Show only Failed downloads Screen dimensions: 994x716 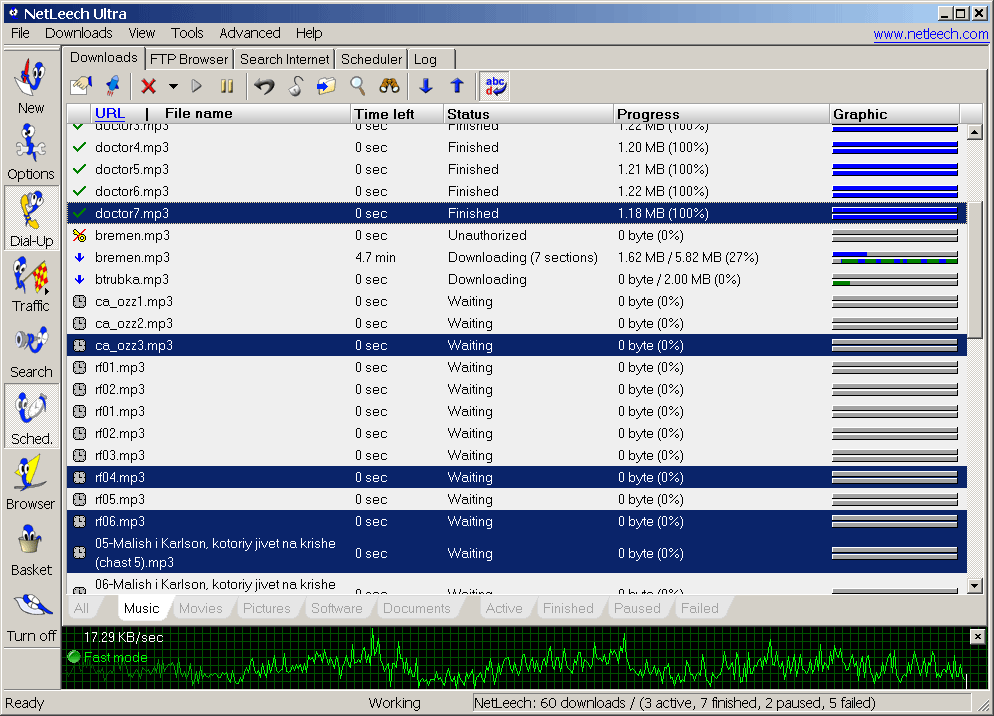700,608
